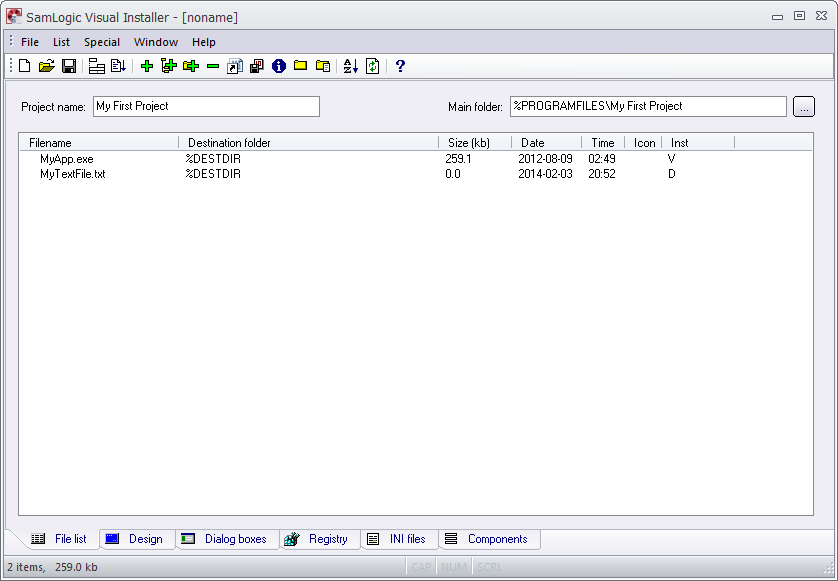
Task: Sort by the Size (kb) column header
Action: pyautogui.click(x=475, y=143)
